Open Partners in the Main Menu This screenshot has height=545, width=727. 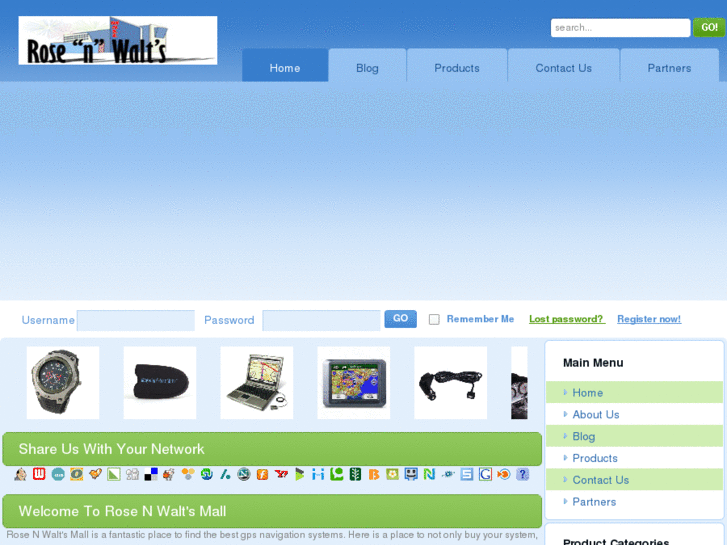pyautogui.click(x=634, y=501)
